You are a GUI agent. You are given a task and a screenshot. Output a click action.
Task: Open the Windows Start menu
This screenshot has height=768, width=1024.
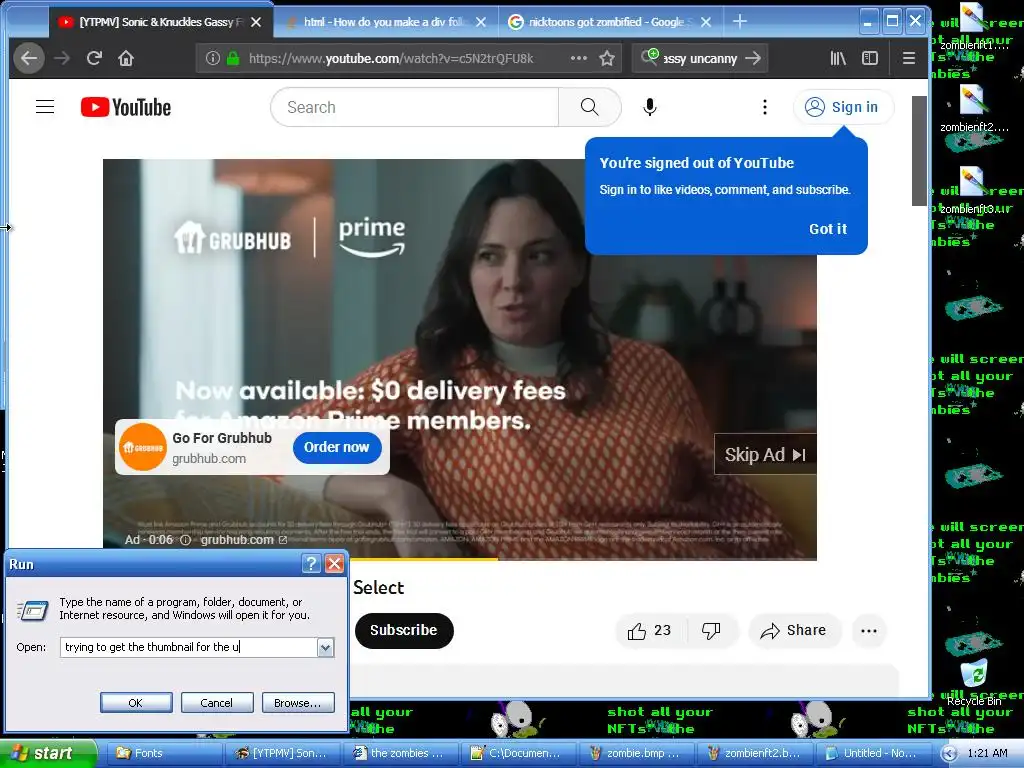pos(48,753)
